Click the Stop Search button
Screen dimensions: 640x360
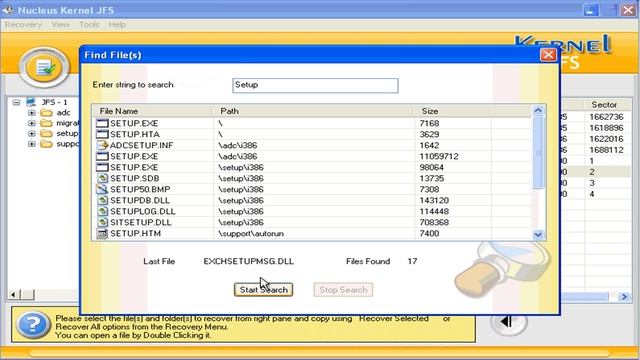coord(343,290)
